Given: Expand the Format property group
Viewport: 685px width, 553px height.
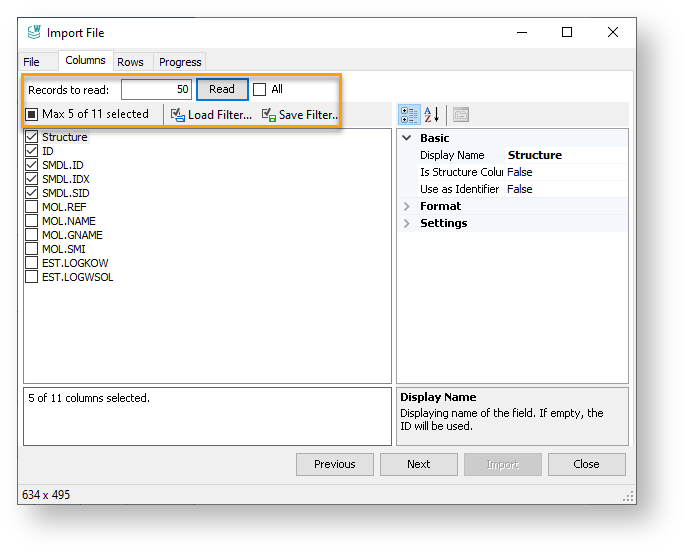Looking at the screenshot, I should point(407,207).
